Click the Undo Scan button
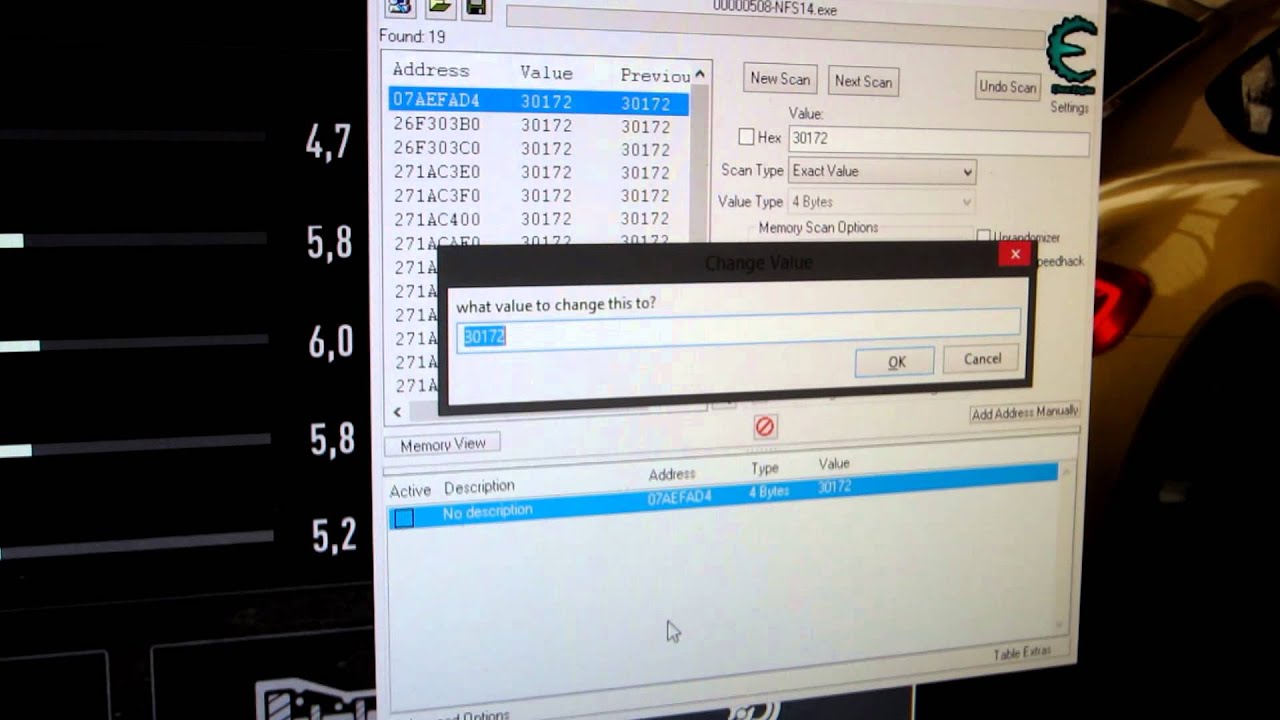Screen dimensions: 1280x720 pos(1007,87)
